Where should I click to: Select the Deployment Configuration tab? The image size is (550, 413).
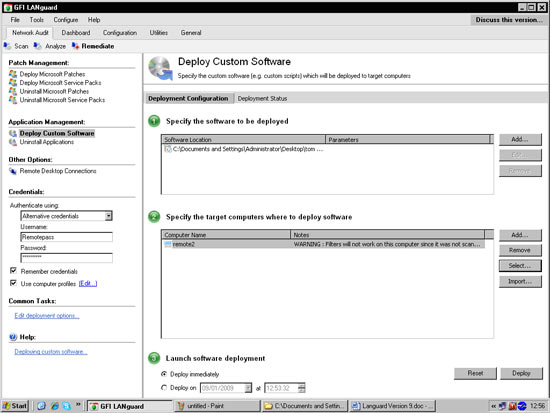coord(188,99)
